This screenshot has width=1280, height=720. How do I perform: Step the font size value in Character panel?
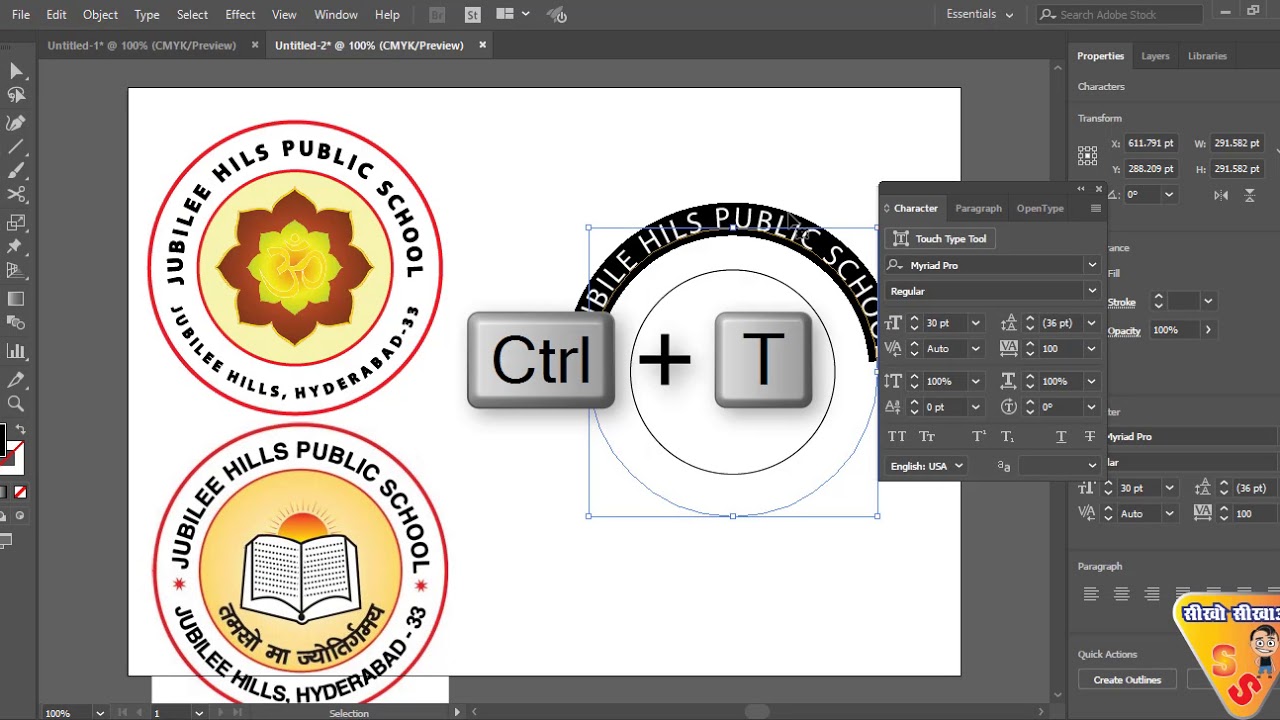[x=914, y=323]
